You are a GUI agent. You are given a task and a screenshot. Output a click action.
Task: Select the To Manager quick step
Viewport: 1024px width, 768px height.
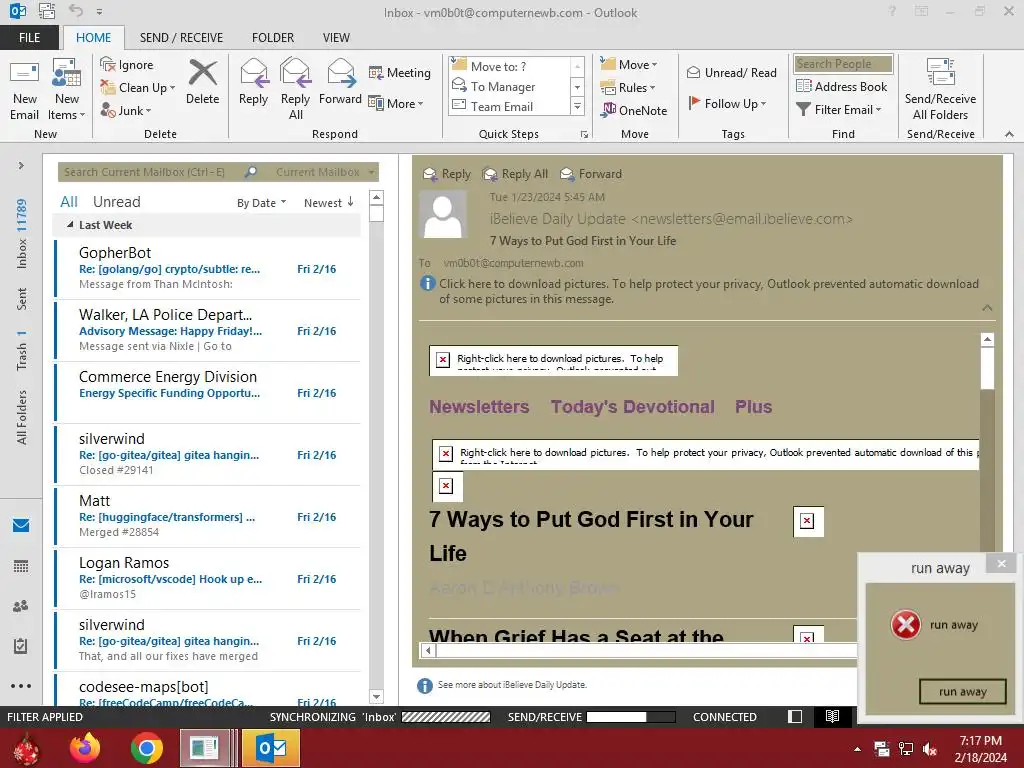(510, 86)
